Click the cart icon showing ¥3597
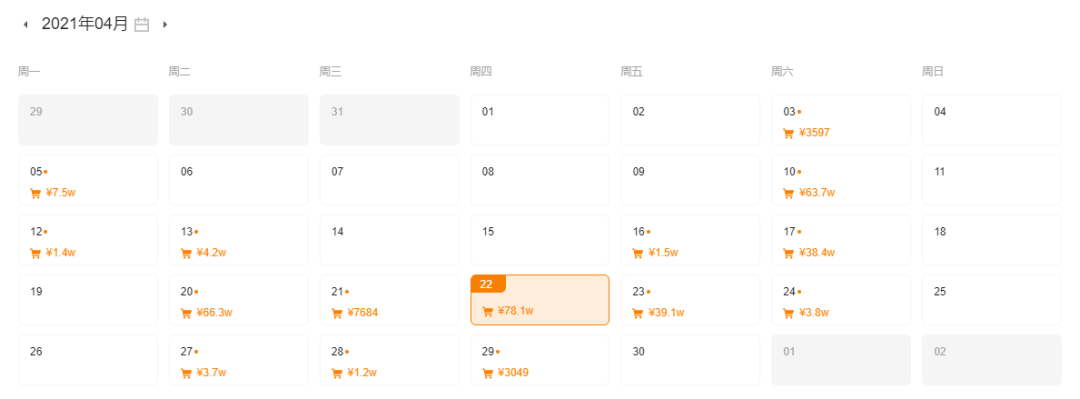1080x399 pixels. coord(789,133)
